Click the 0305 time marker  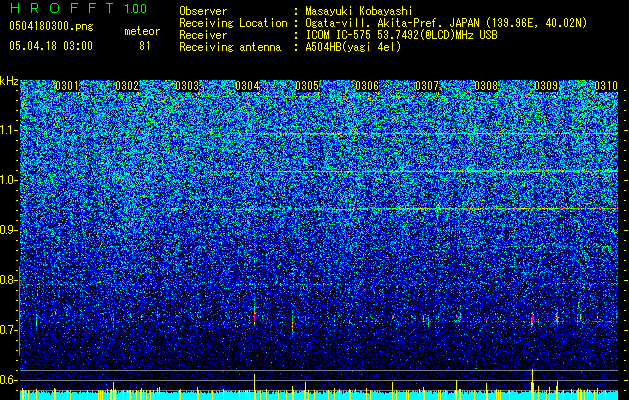point(307,86)
